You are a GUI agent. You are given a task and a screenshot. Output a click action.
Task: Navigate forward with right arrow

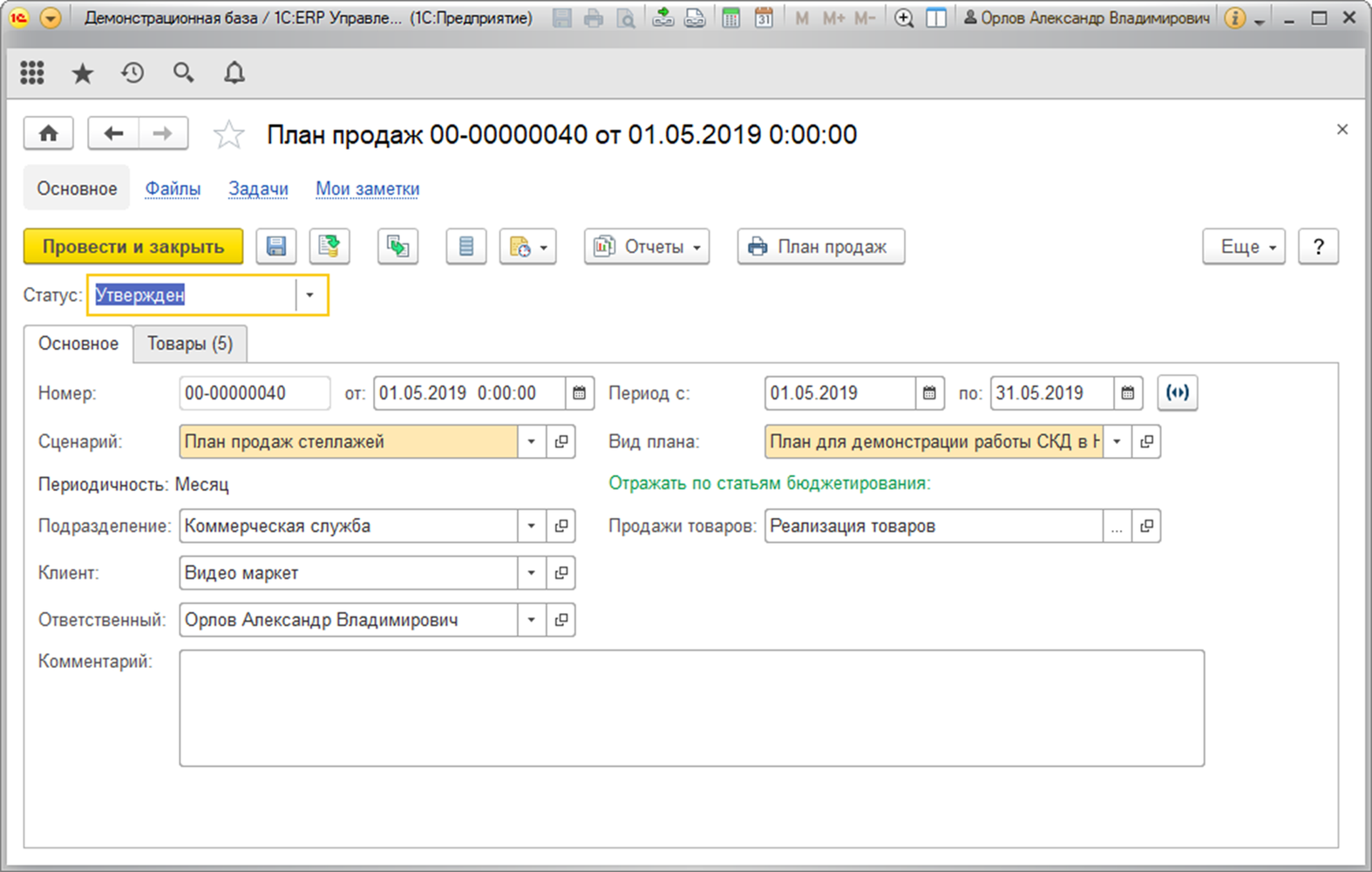[163, 133]
